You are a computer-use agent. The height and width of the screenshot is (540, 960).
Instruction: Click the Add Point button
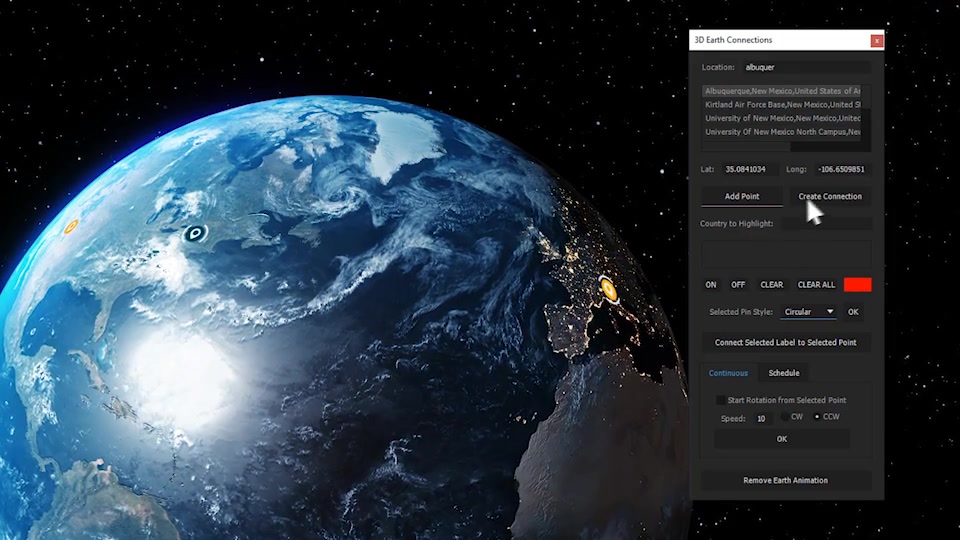click(x=741, y=197)
